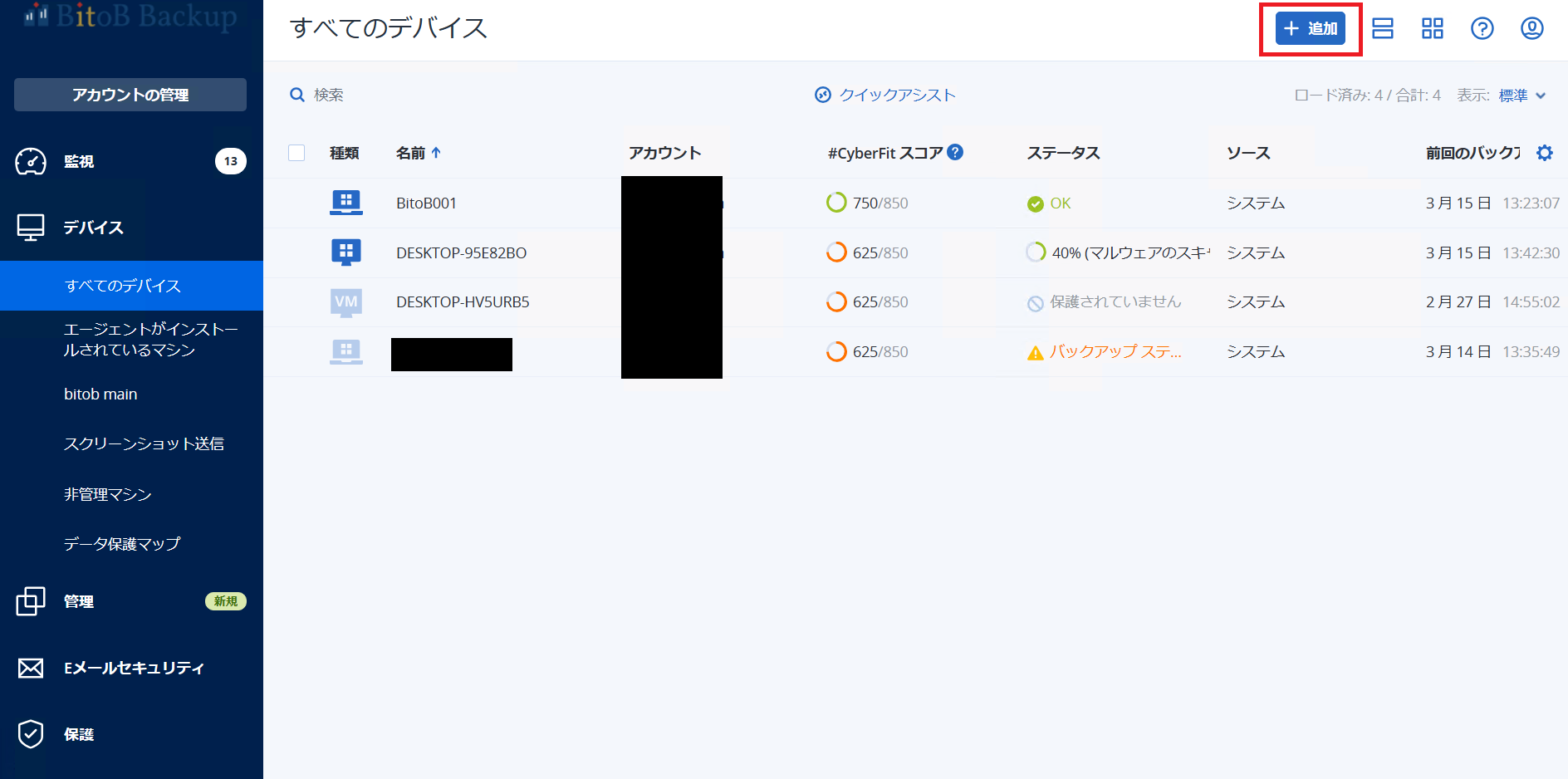
Task: Focus the 検索 search field
Action: click(x=329, y=95)
